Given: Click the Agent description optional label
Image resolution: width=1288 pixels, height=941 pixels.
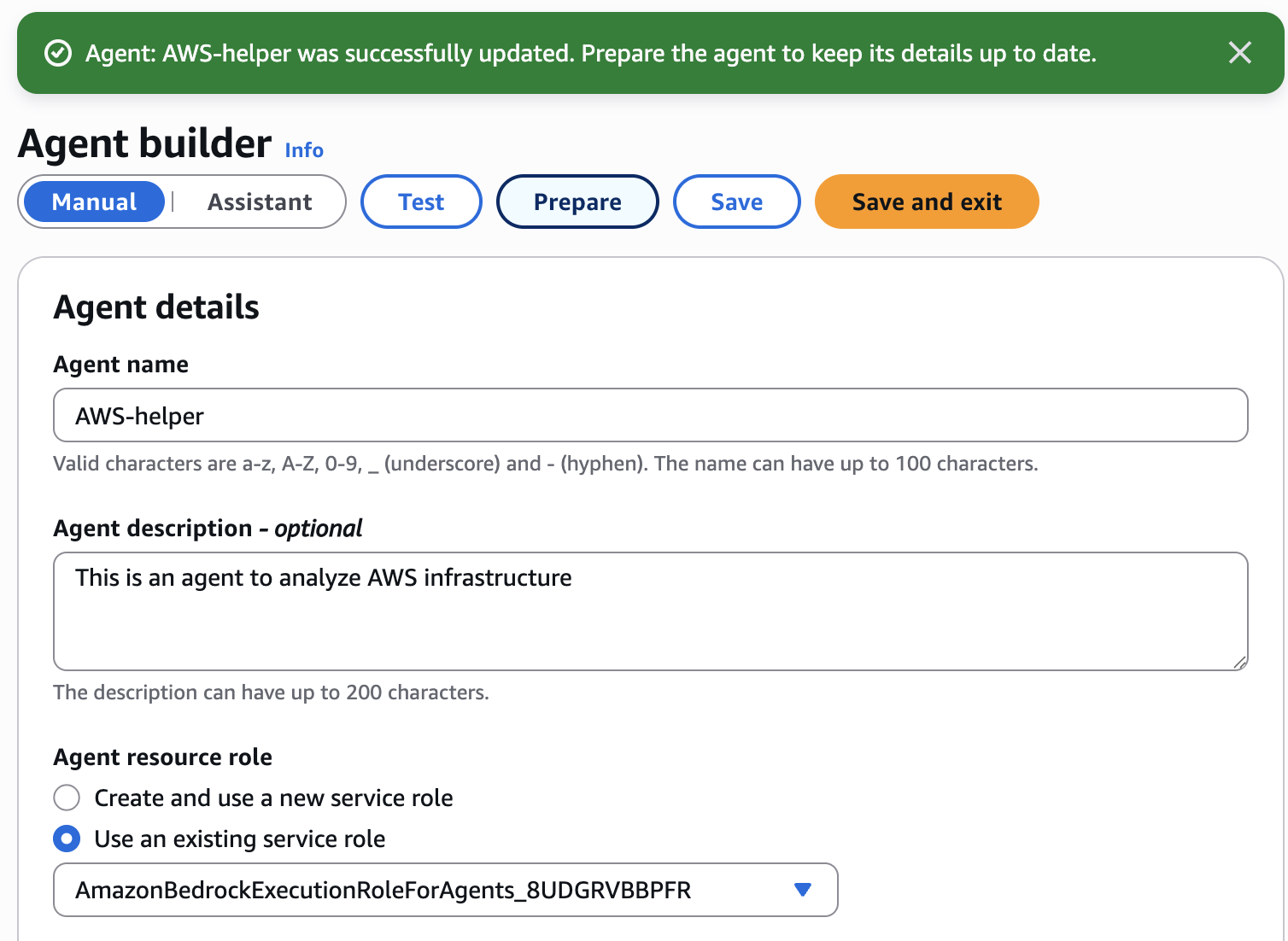Looking at the screenshot, I should (x=208, y=529).
